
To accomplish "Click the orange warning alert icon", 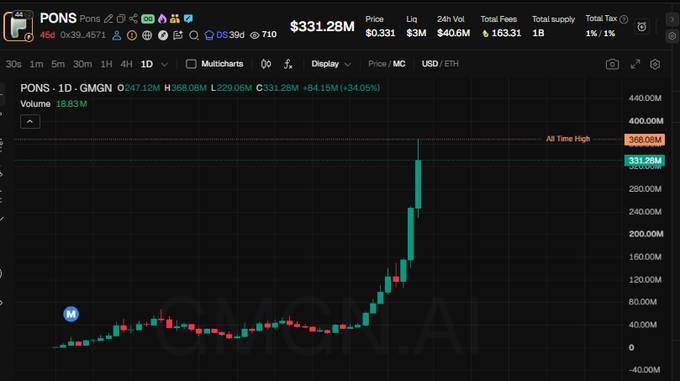I will pos(132,35).
